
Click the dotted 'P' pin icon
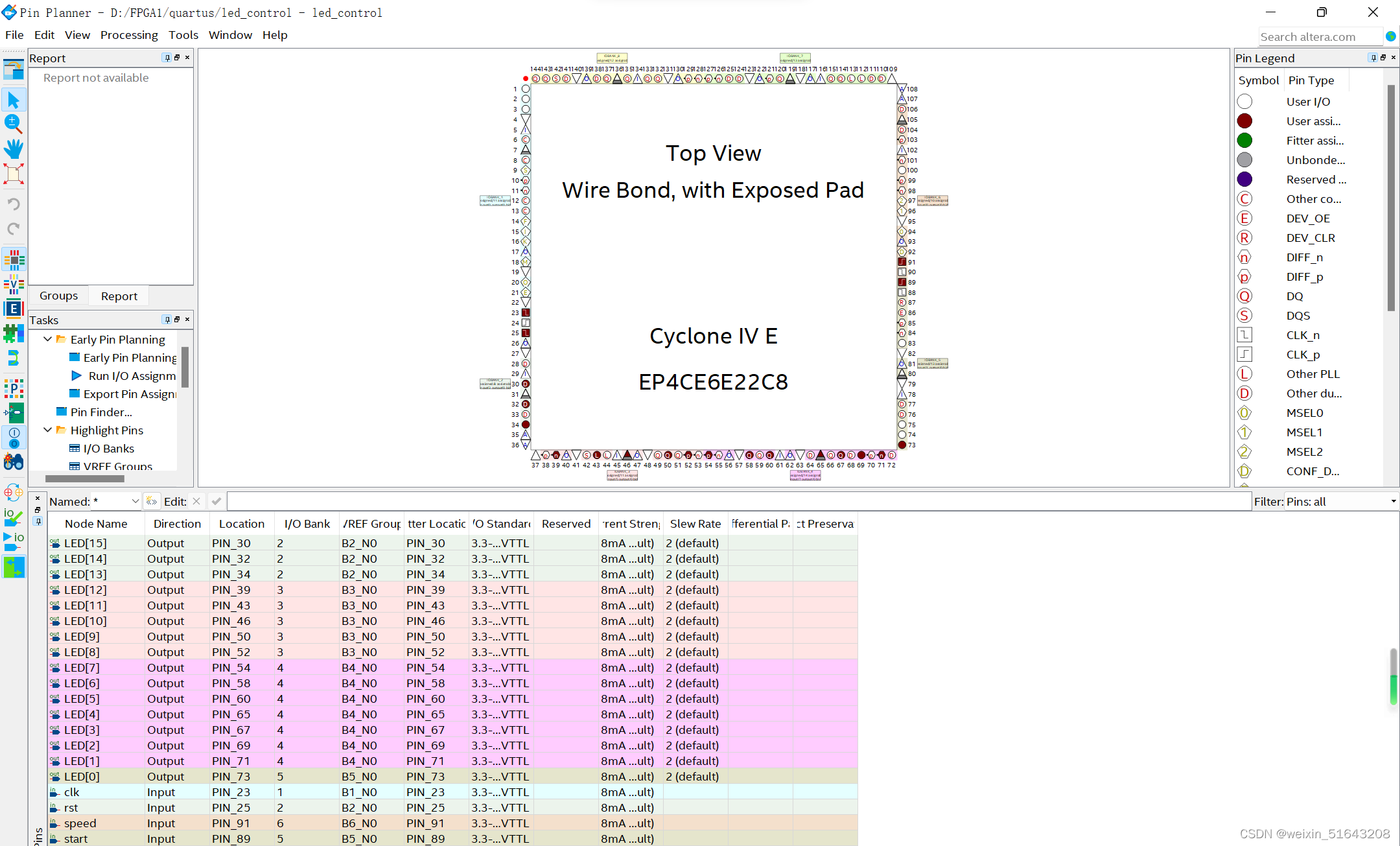pyautogui.click(x=14, y=389)
